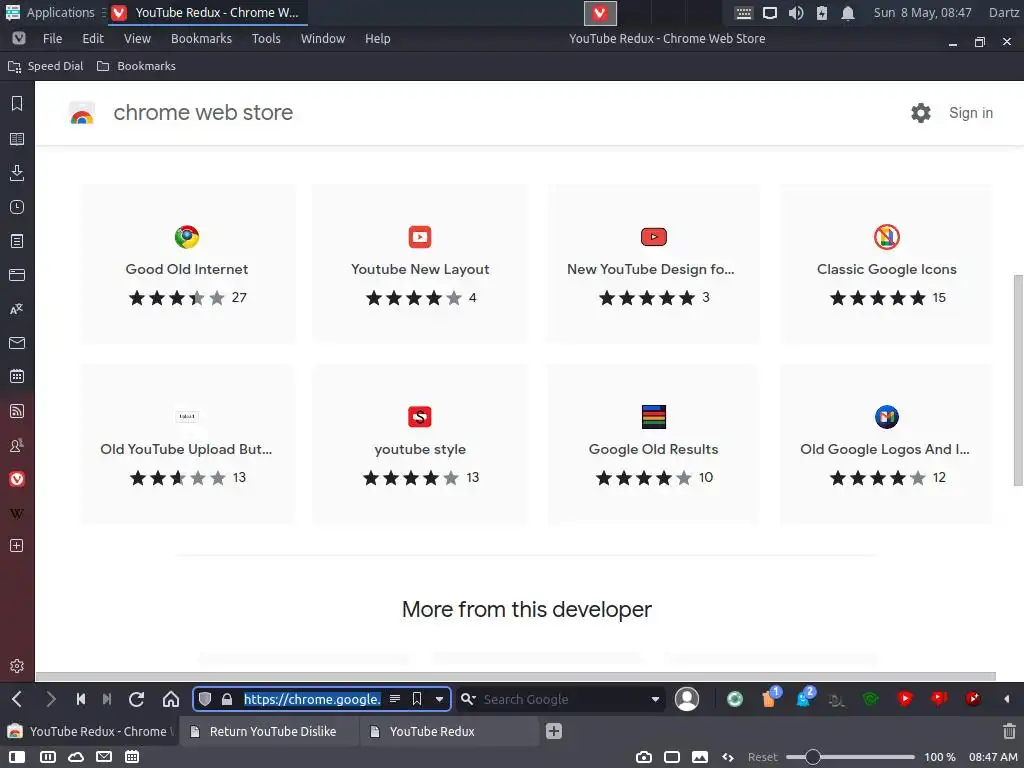This screenshot has width=1024, height=768.
Task: Sign in to Chrome Web Store
Action: pos(970,112)
